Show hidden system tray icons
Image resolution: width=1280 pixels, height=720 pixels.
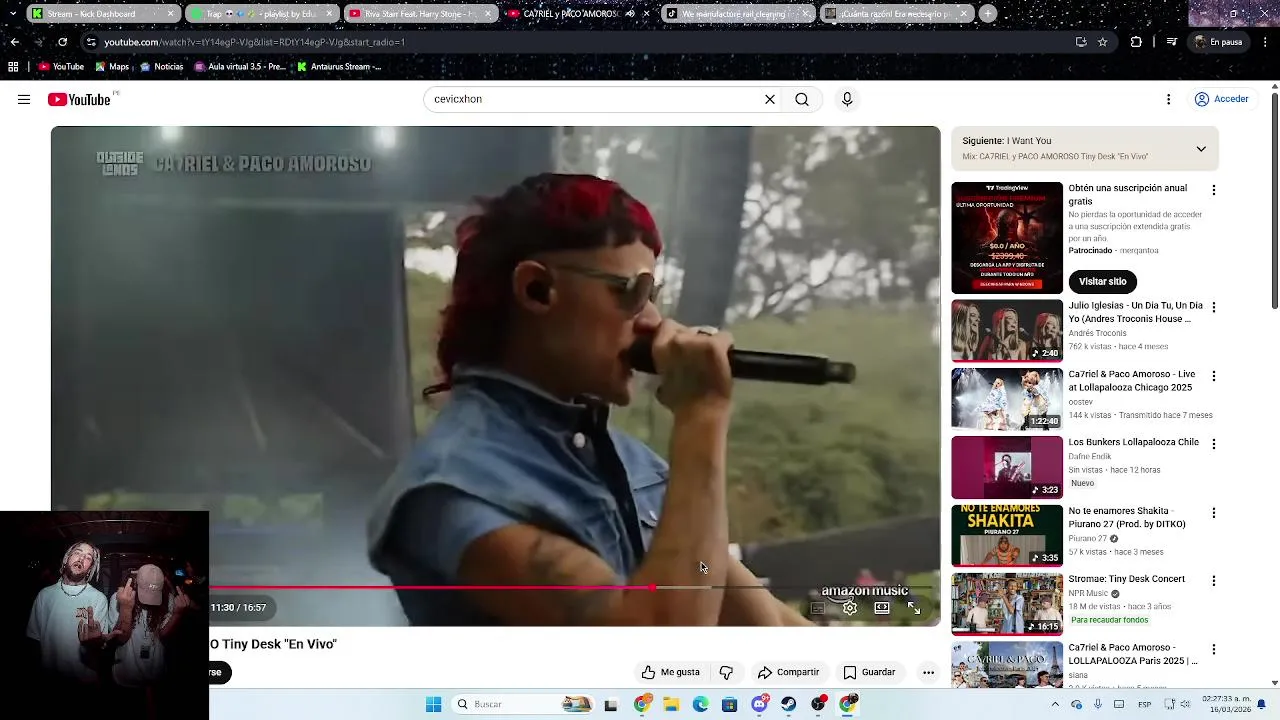(1054, 704)
